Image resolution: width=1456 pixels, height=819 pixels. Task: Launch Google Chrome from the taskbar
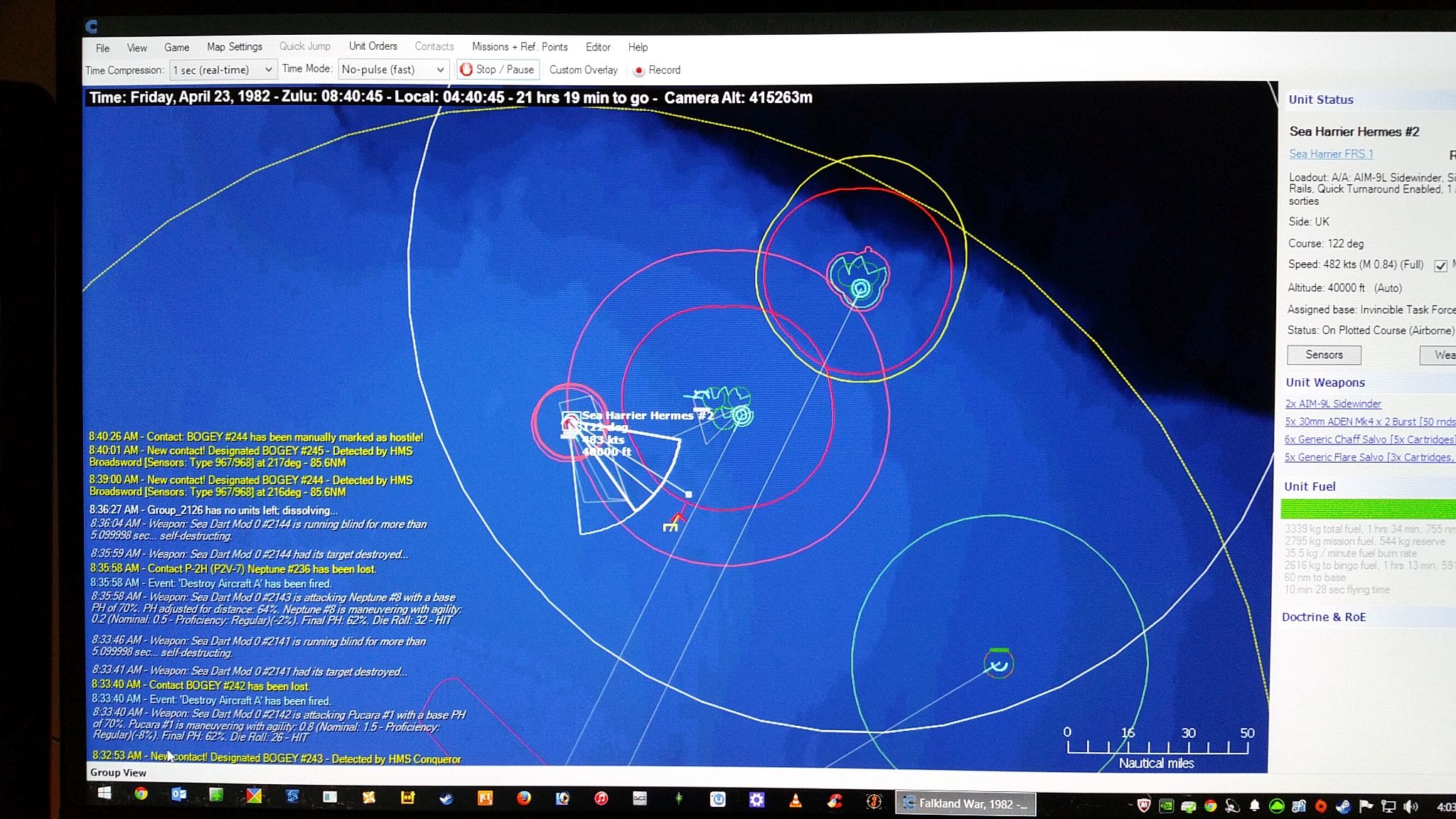tap(141, 794)
